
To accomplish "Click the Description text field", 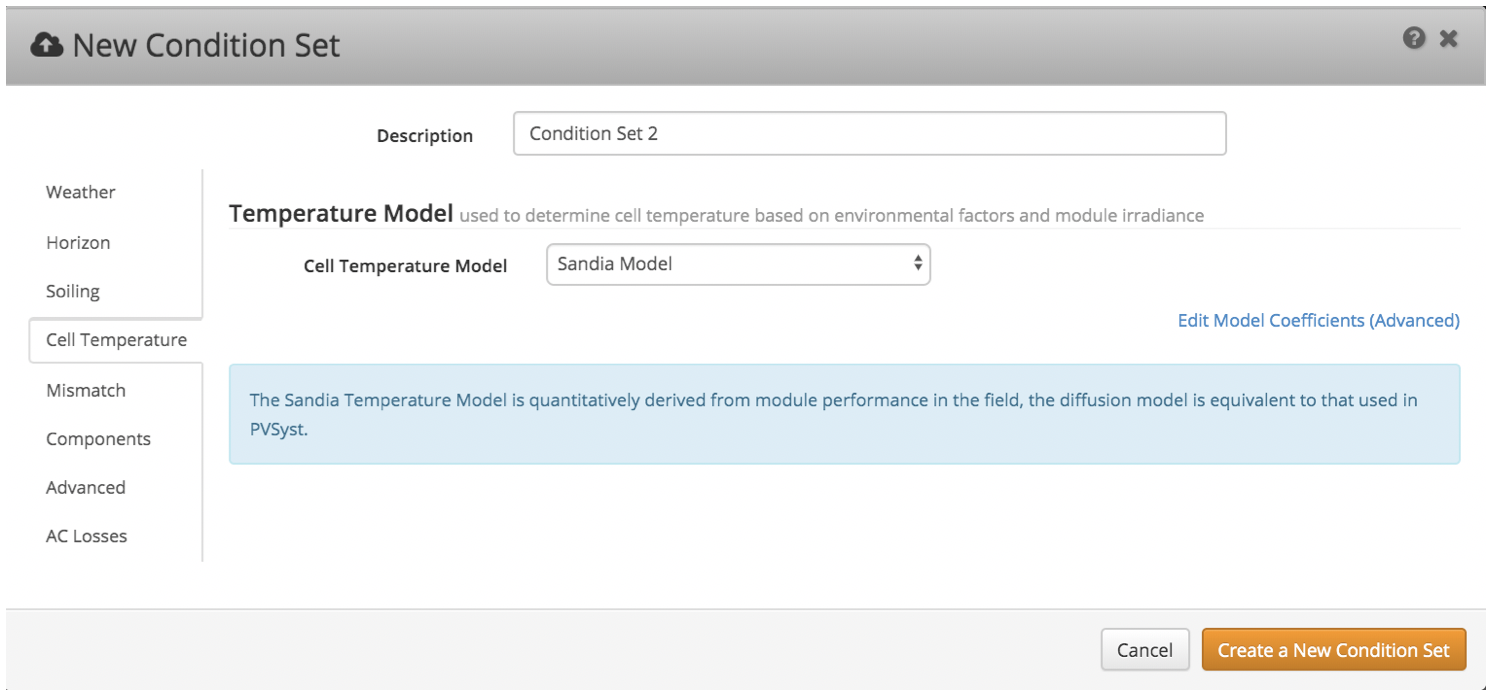I will click(x=869, y=134).
